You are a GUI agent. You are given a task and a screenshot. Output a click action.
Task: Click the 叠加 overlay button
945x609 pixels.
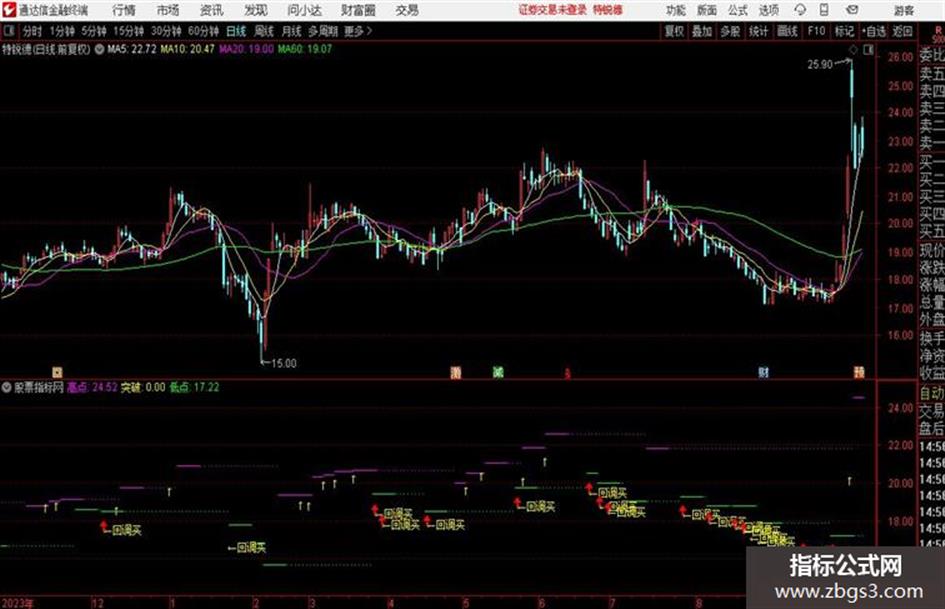click(x=702, y=31)
